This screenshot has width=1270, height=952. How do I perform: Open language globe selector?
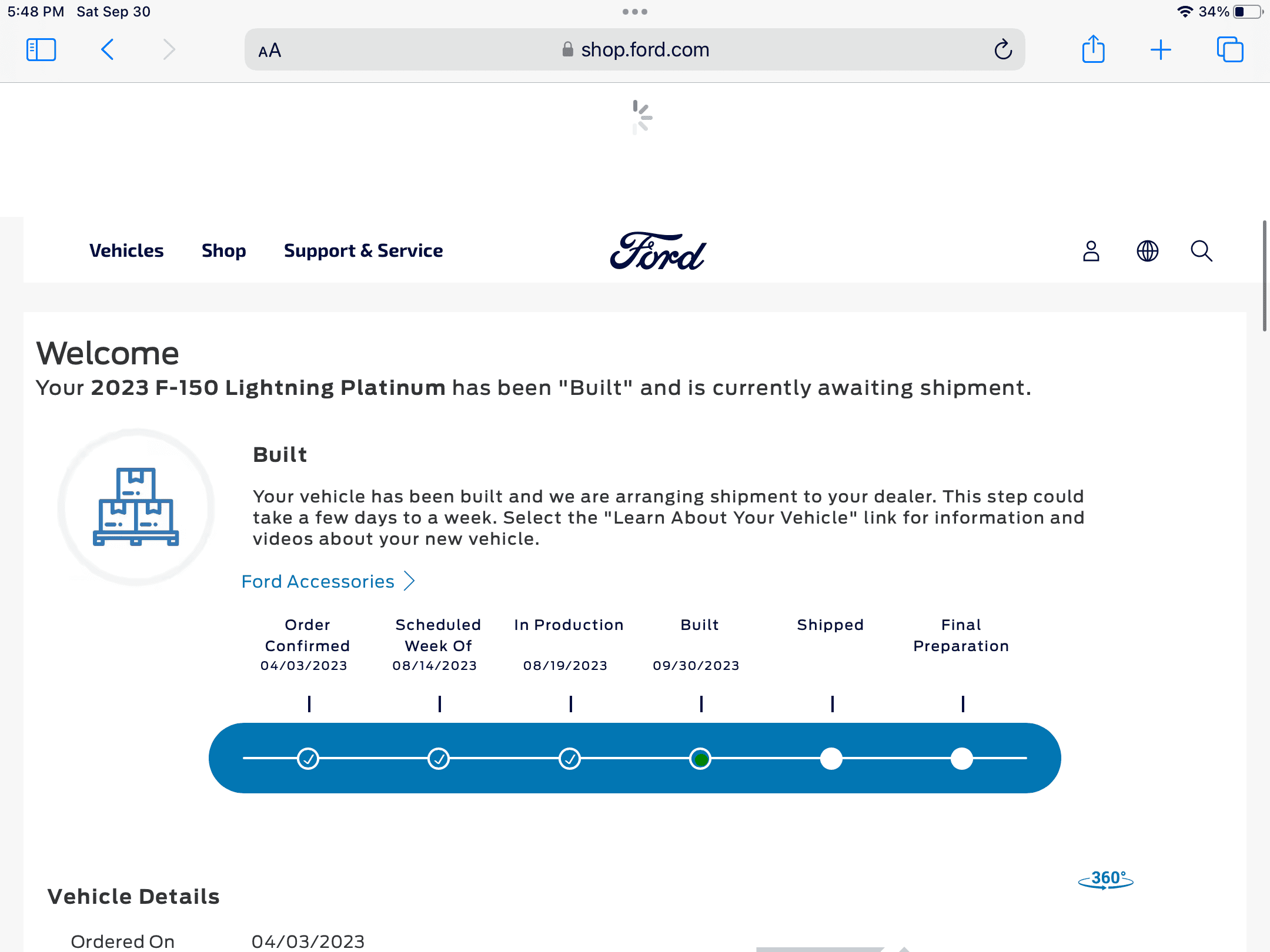tap(1147, 251)
